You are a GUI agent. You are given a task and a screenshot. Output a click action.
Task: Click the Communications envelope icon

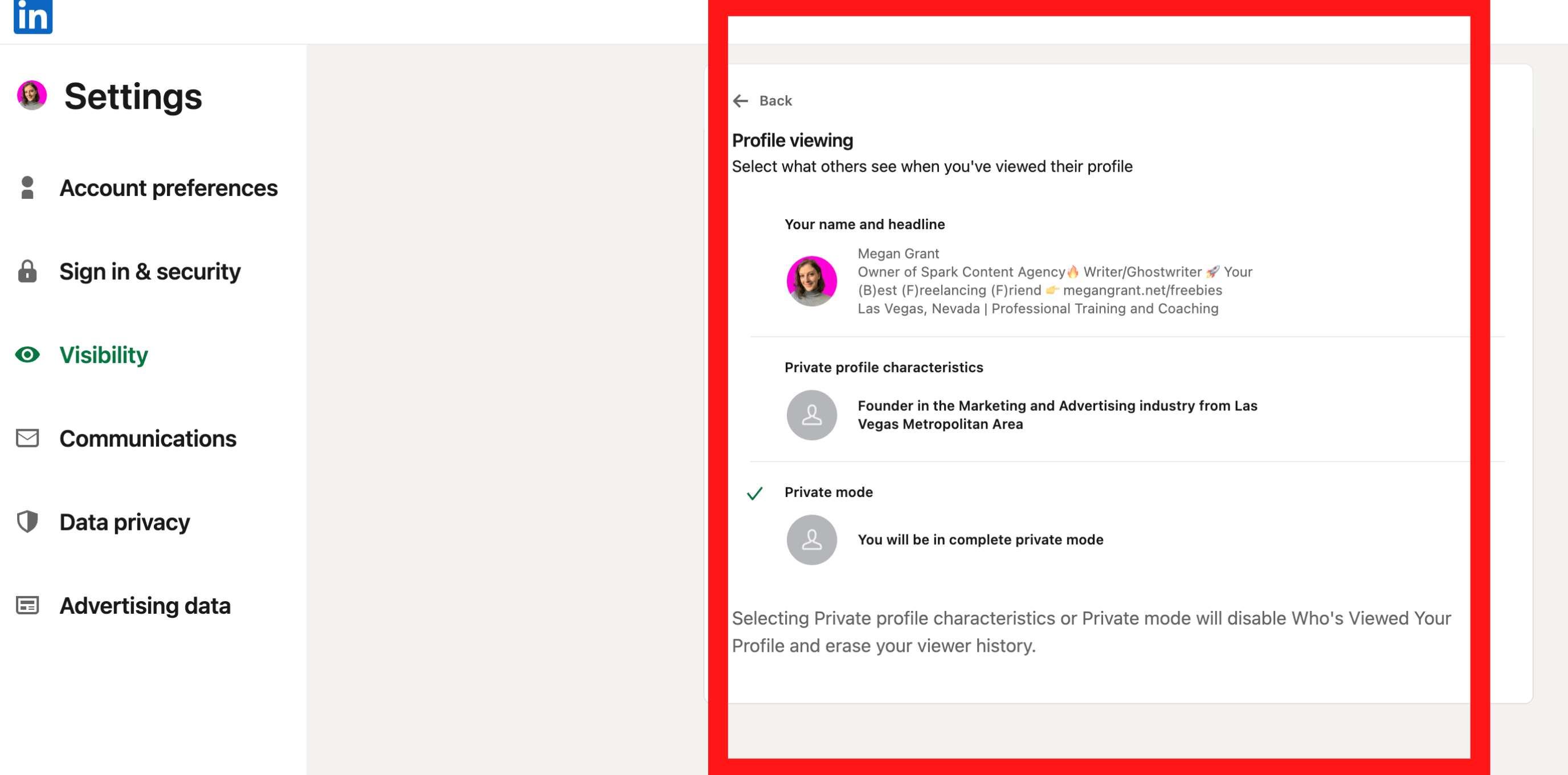(27, 438)
